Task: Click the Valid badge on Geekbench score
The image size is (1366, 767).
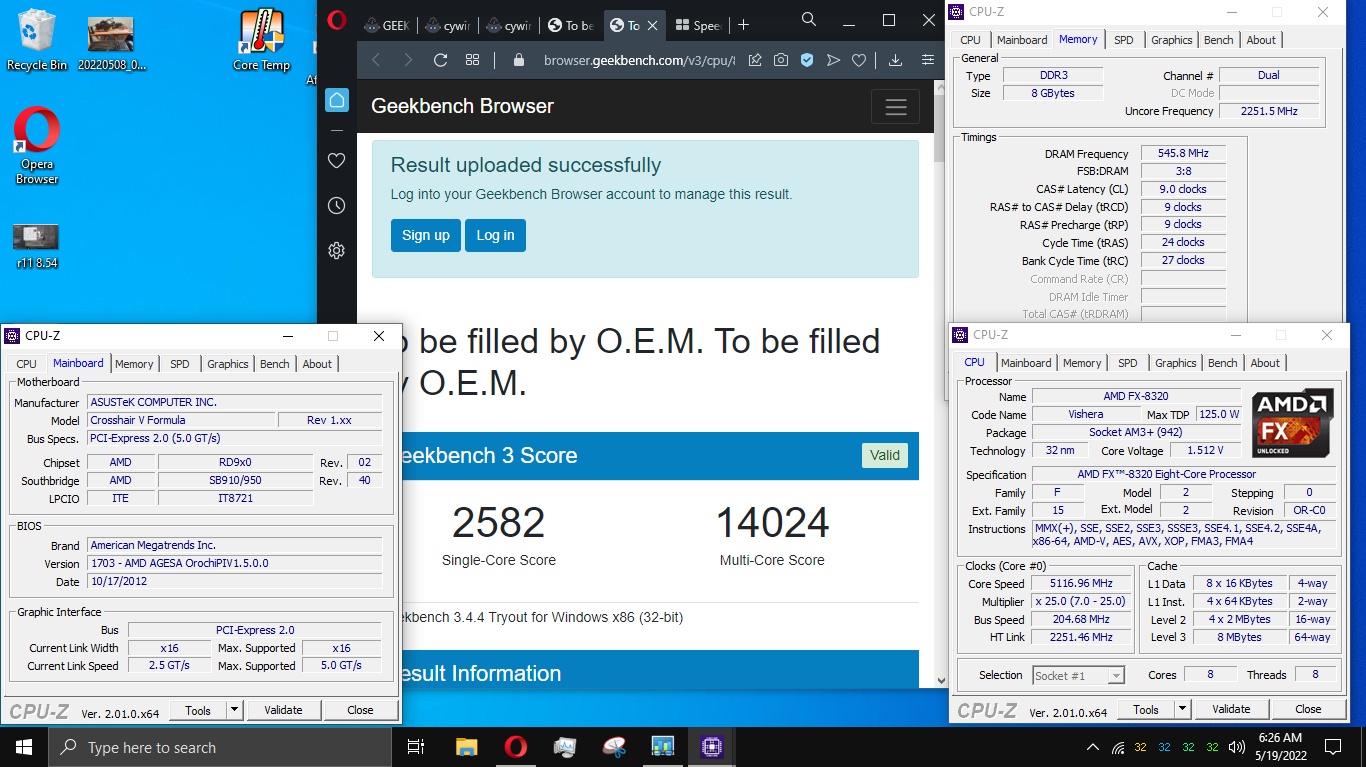Action: pyautogui.click(x=884, y=455)
